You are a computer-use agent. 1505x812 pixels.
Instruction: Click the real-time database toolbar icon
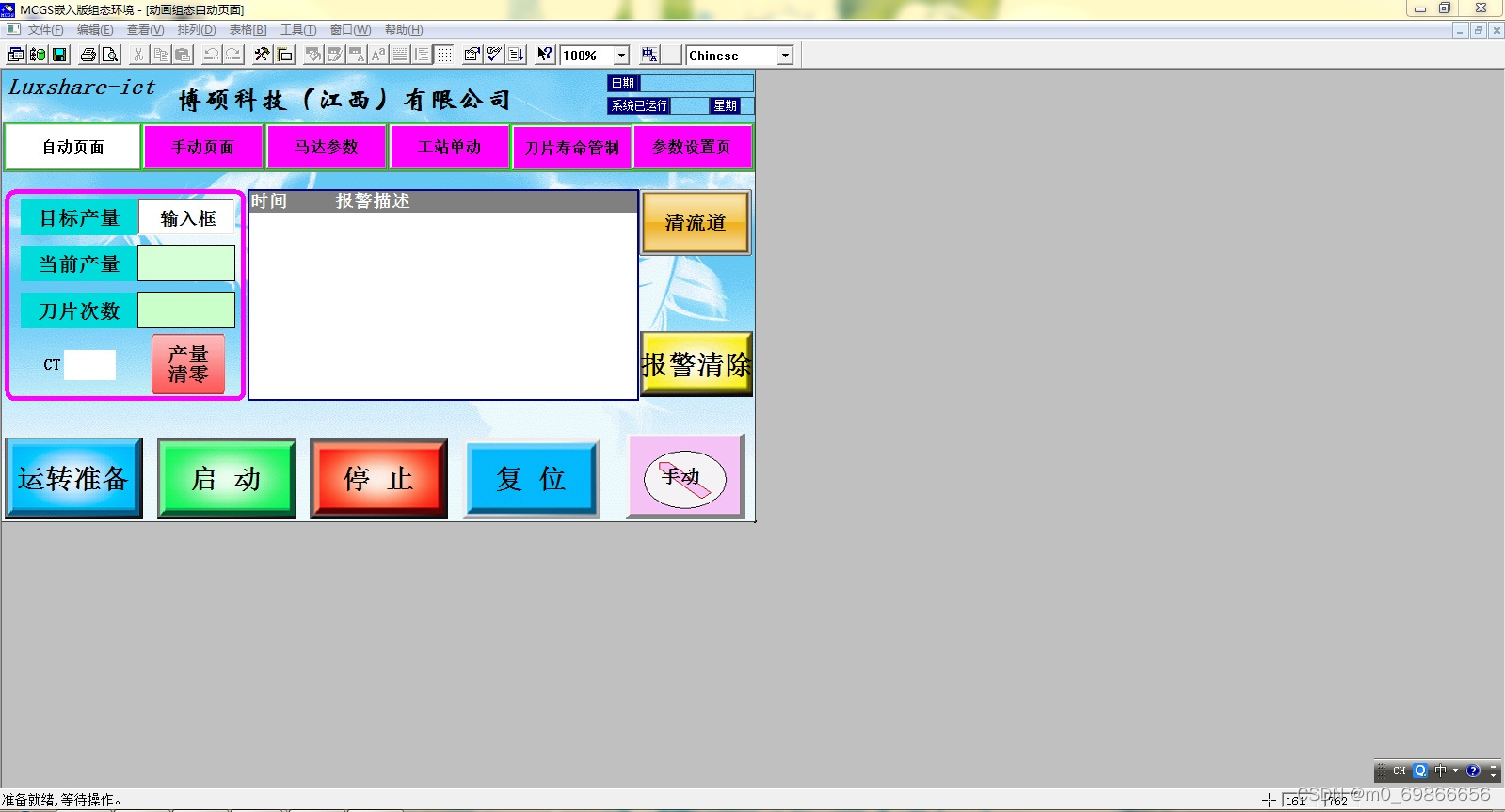(38, 55)
